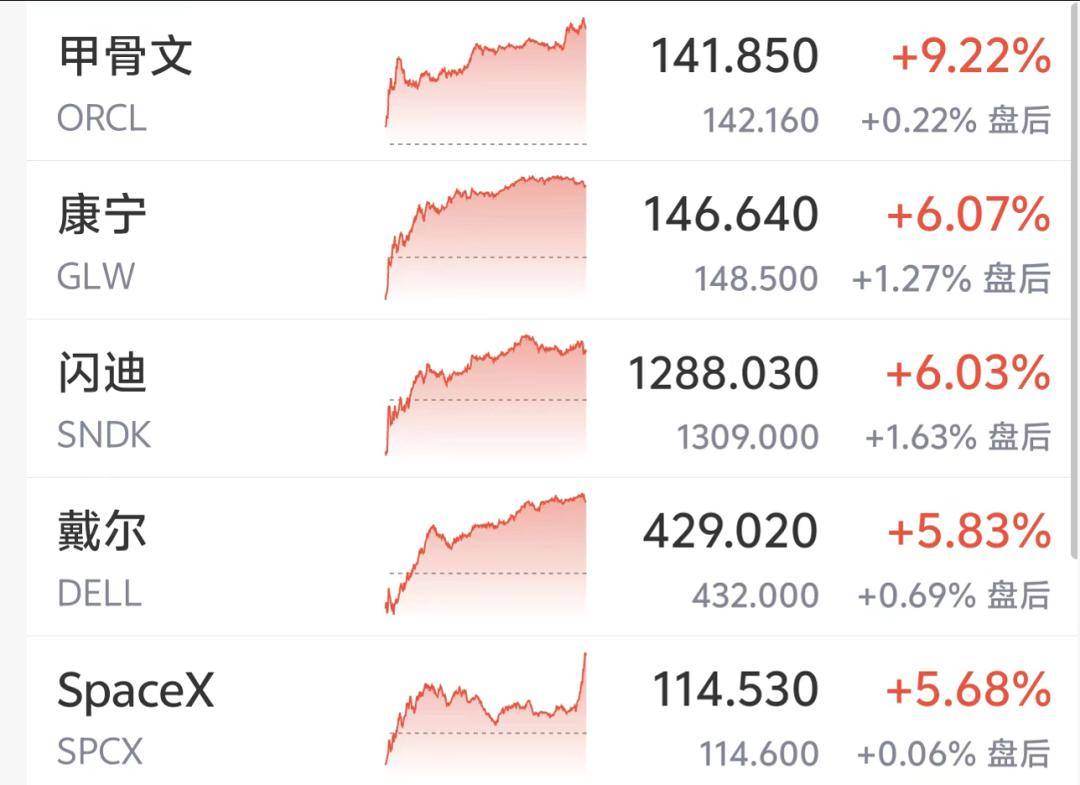Image resolution: width=1080 pixels, height=785 pixels.
Task: Open the 戴尔 DELL stock entry
Action: (549, 556)
